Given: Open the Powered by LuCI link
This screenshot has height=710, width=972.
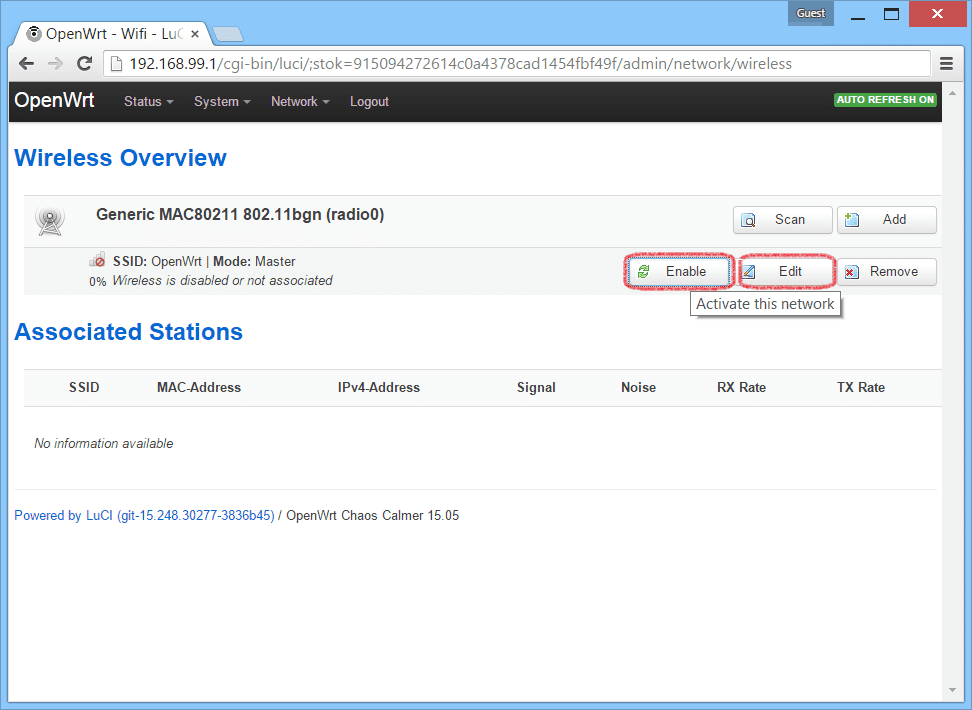Looking at the screenshot, I should [143, 516].
